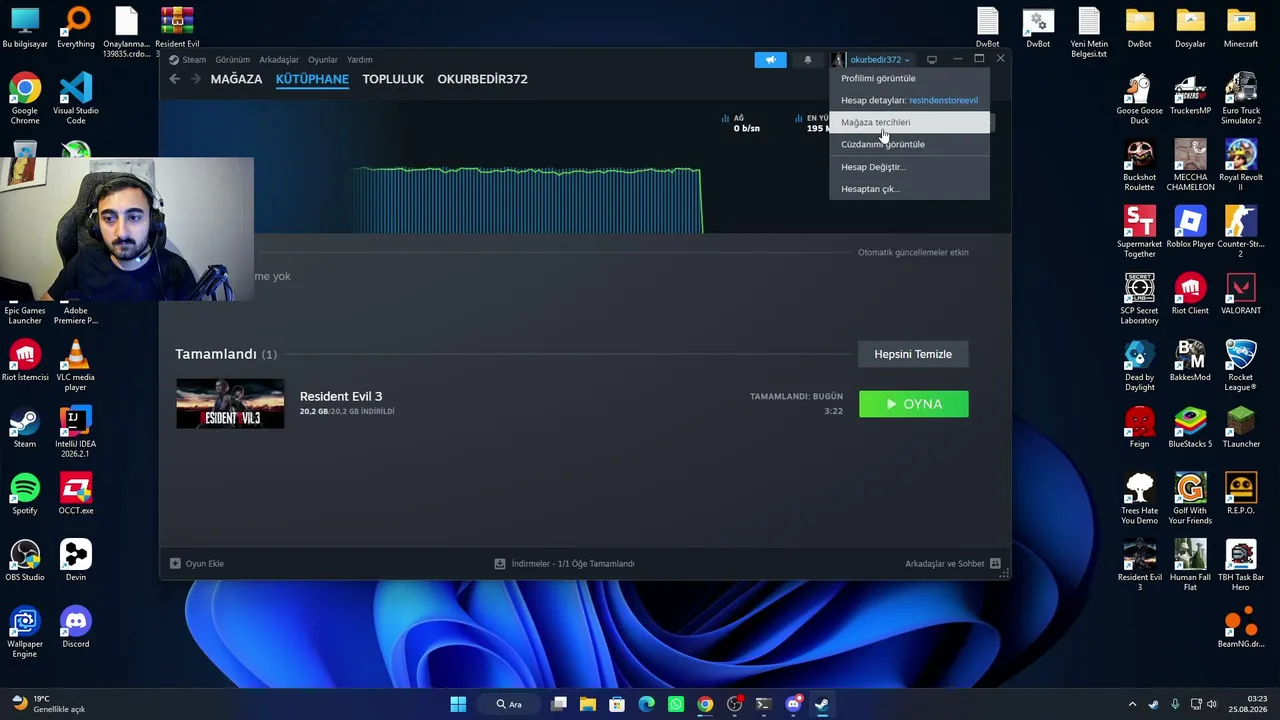Open the Görünüm menu

coord(232,60)
